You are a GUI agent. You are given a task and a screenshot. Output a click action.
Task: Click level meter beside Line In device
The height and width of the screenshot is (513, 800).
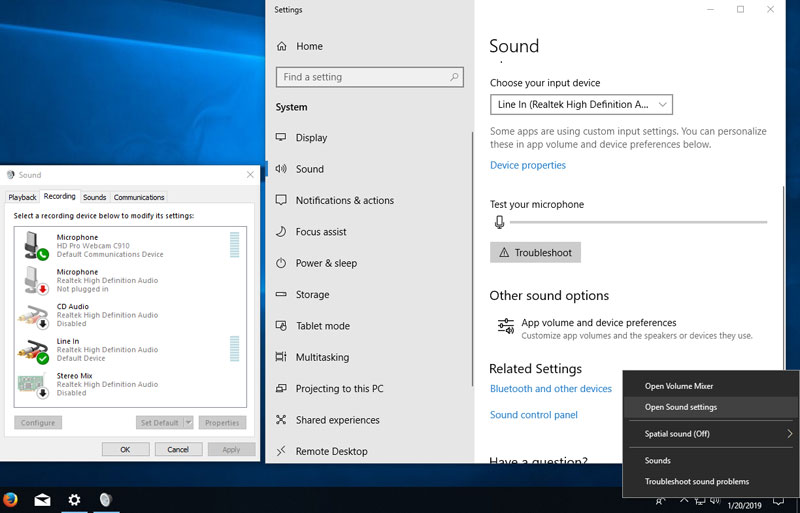[235, 349]
